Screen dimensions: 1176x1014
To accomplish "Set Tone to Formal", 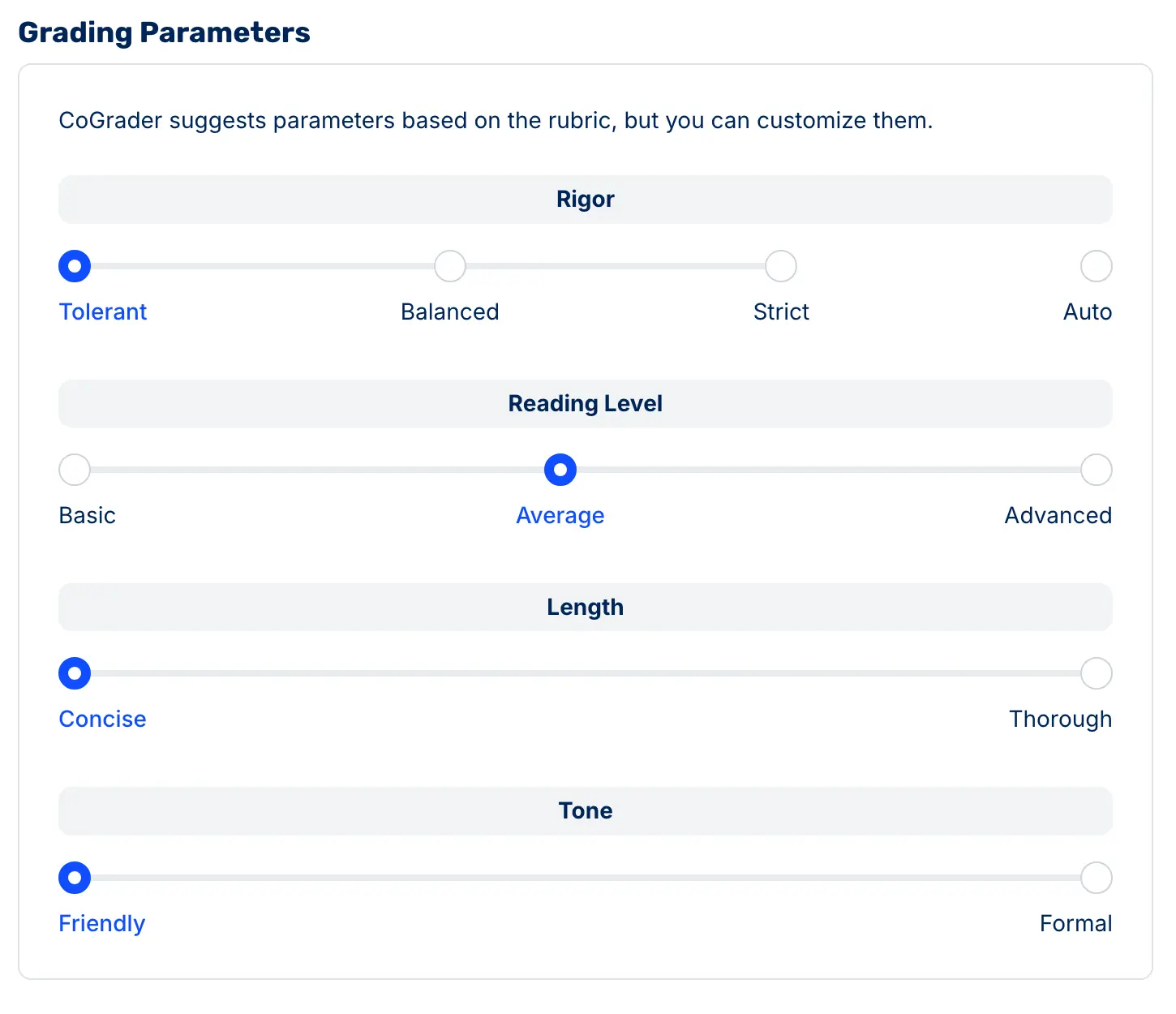I will [1096, 878].
